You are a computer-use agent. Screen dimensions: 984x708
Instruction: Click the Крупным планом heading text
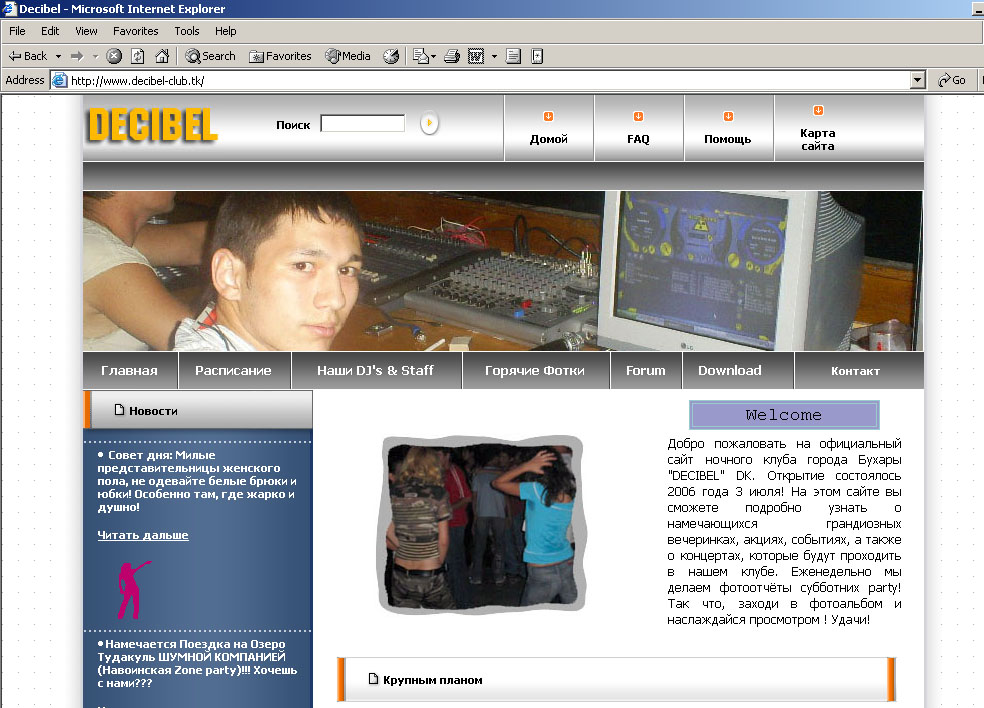click(x=433, y=680)
